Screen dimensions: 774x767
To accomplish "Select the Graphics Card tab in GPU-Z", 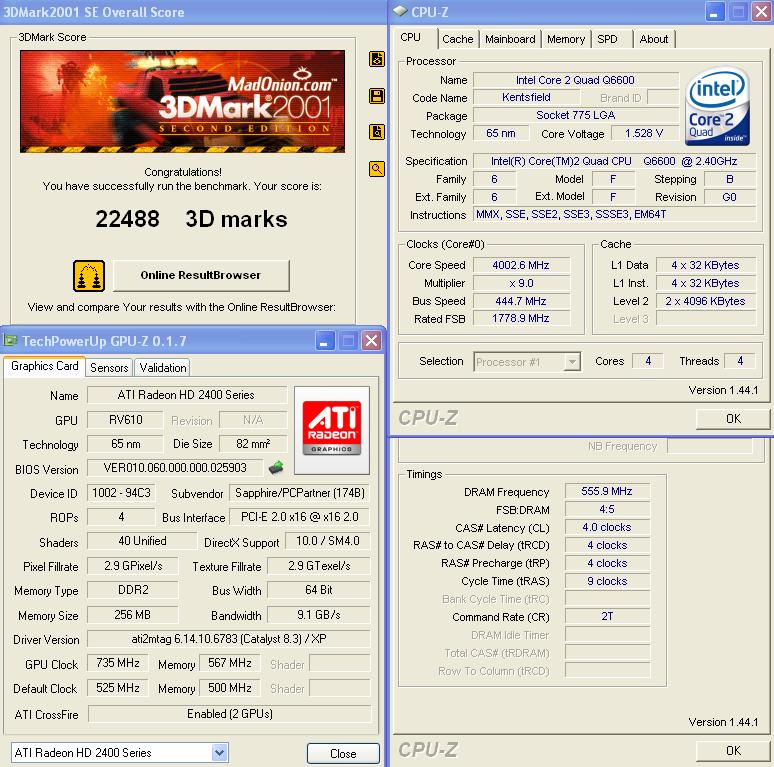I will click(x=44, y=366).
